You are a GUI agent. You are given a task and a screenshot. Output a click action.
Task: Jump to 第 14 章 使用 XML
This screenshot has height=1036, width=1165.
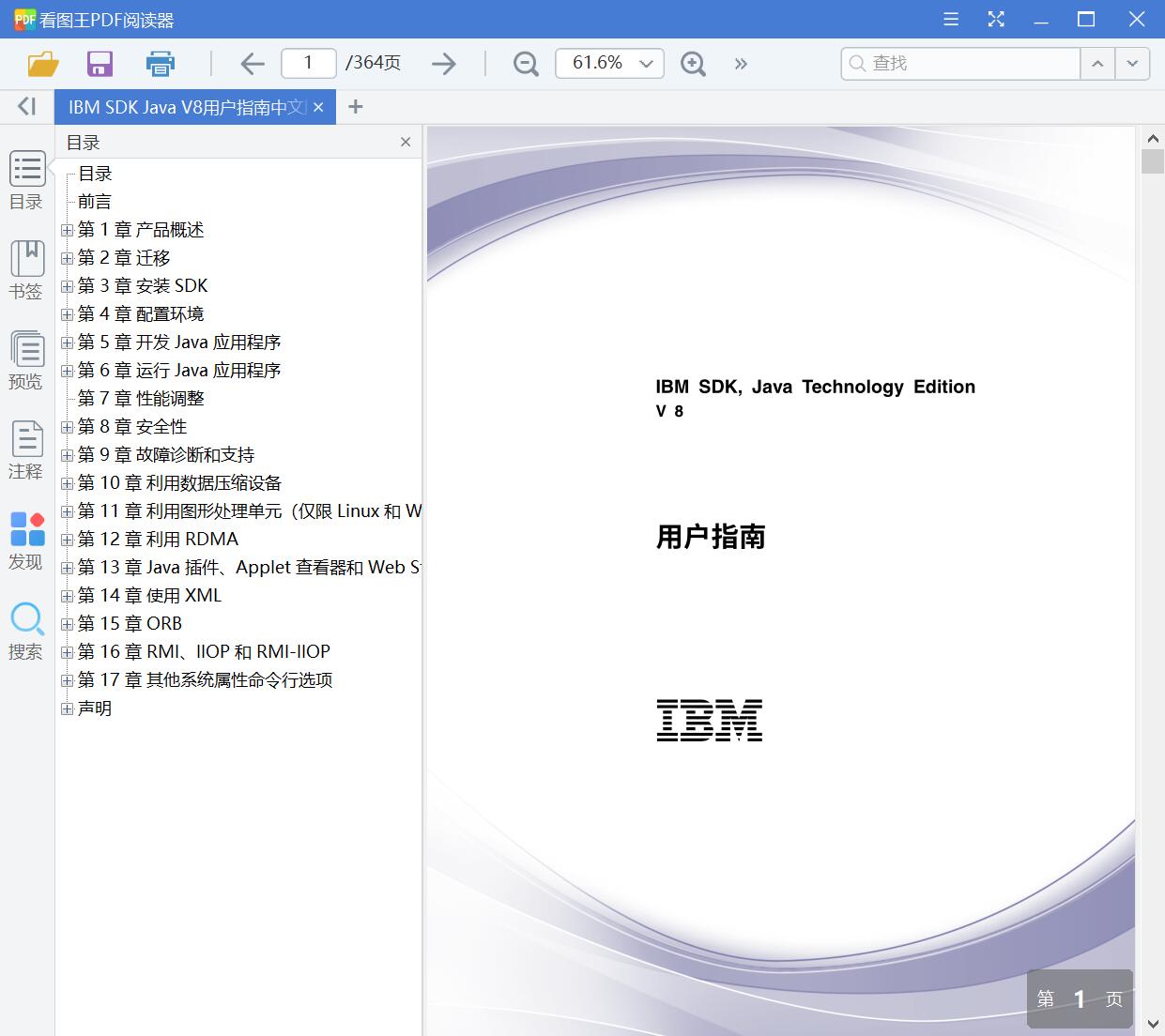(149, 596)
